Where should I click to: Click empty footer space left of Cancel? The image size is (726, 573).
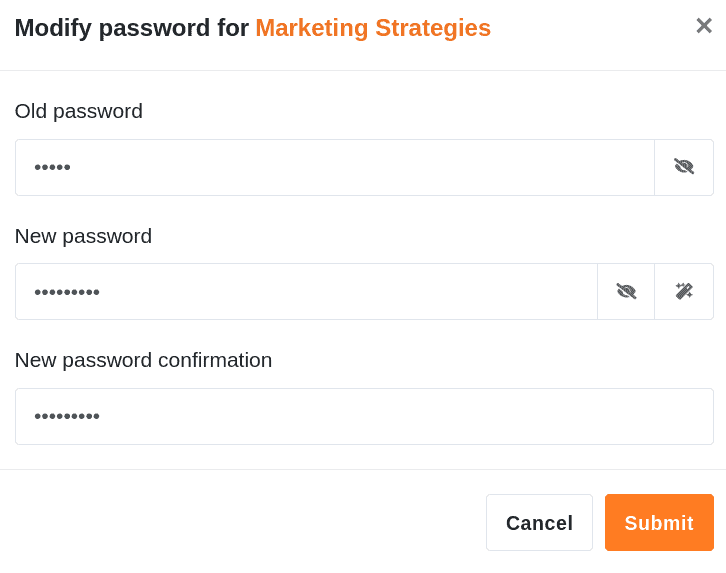[250, 522]
